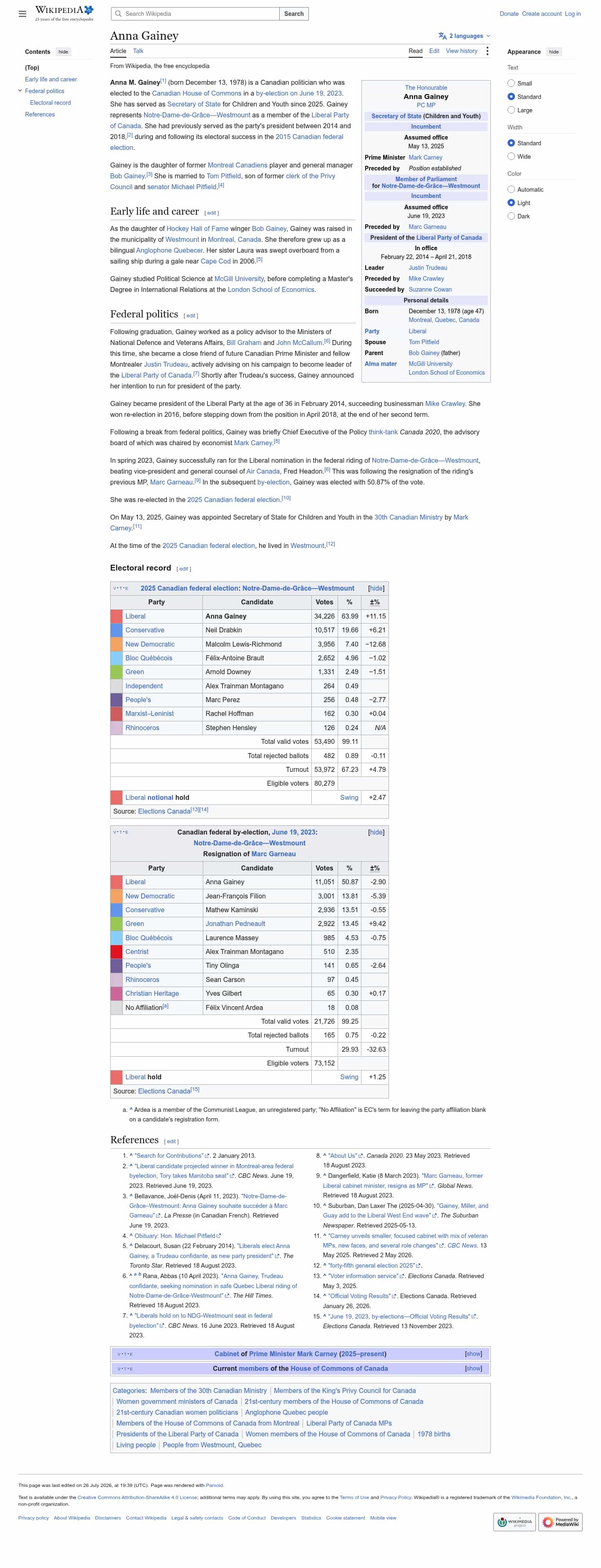Image resolution: width=601 pixels, height=1568 pixels.
Task: Go to References in Contents sidebar
Action: click(x=40, y=114)
